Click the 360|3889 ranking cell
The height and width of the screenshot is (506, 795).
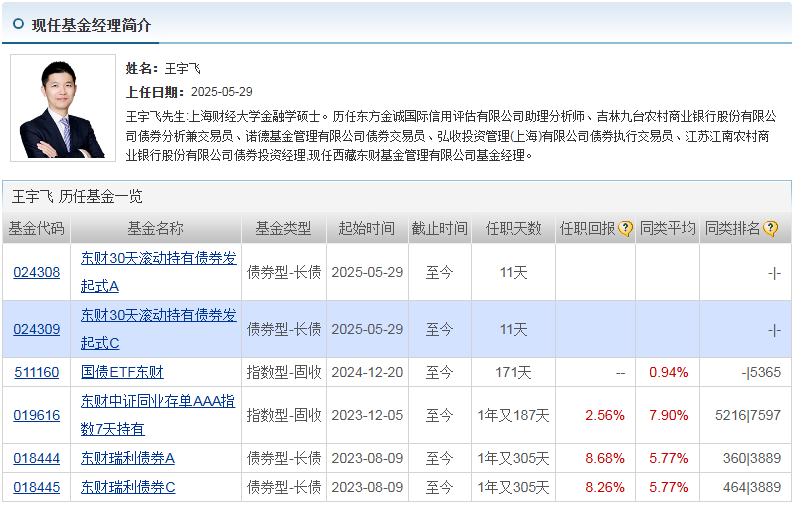click(752, 458)
